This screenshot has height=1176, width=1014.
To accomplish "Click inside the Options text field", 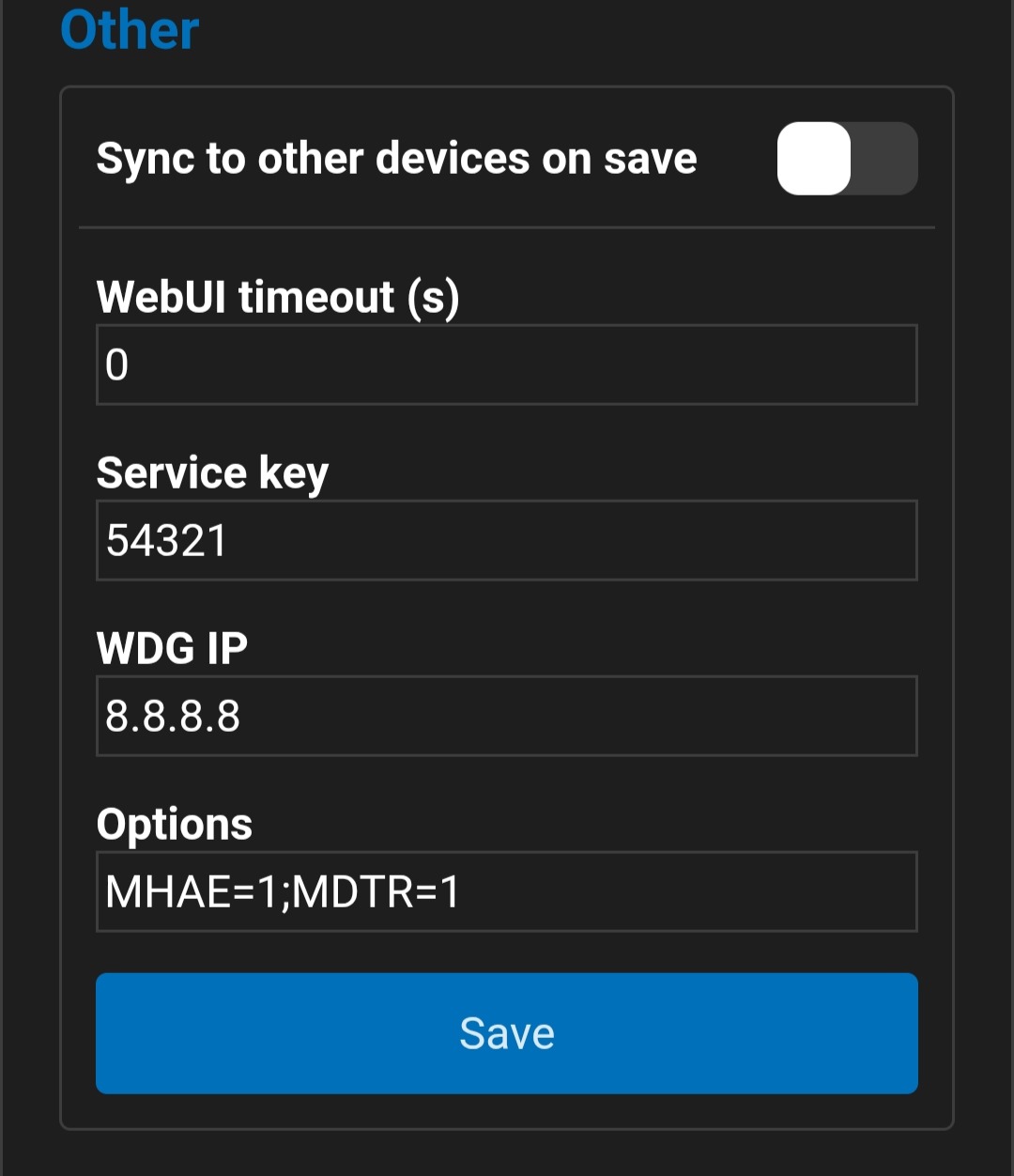I will [x=507, y=891].
